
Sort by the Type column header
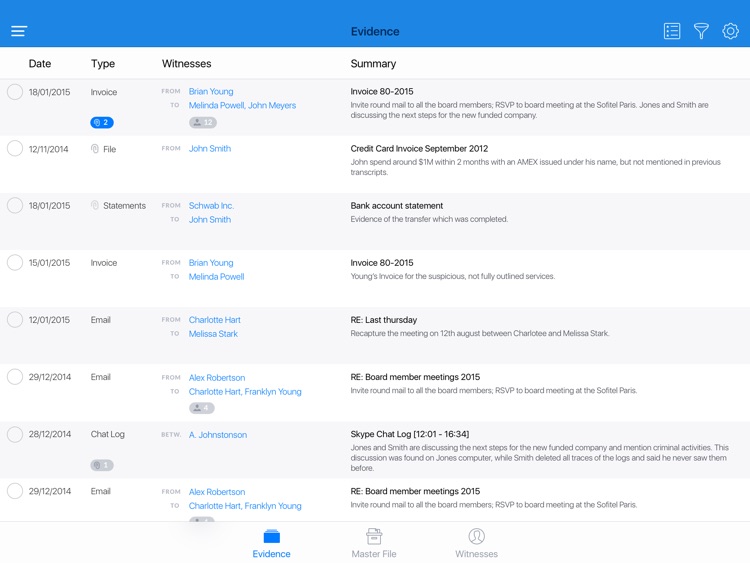click(x=103, y=64)
